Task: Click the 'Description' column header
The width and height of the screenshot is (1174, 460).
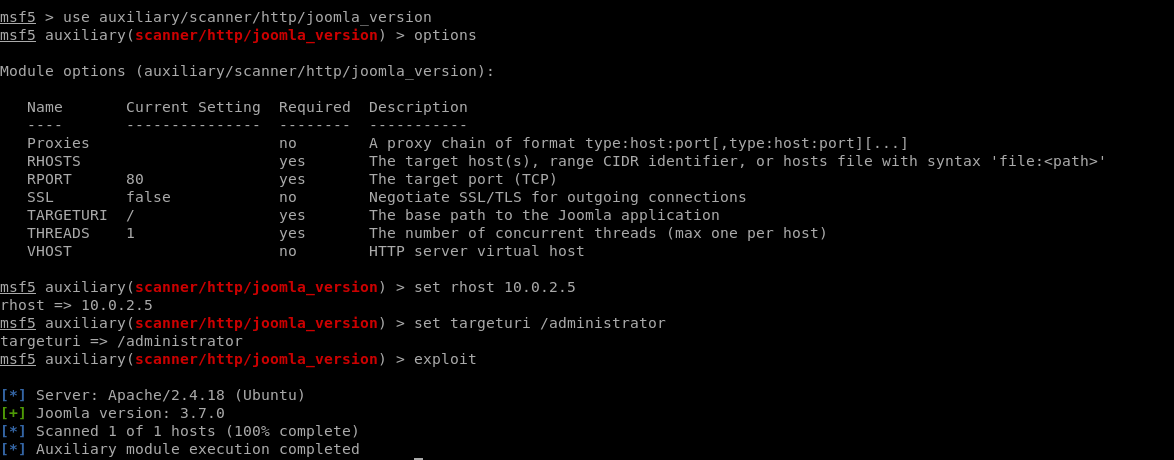Action: click(x=418, y=107)
